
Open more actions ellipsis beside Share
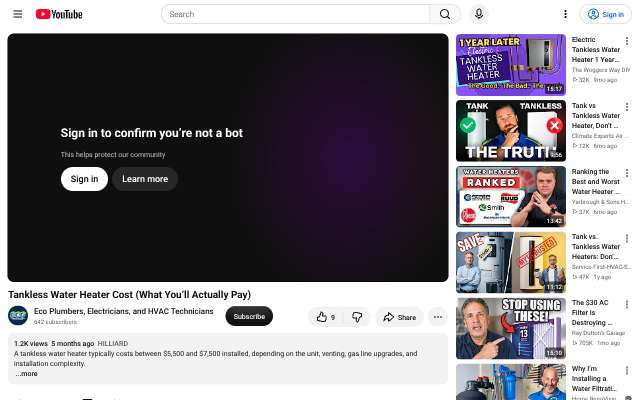point(438,317)
